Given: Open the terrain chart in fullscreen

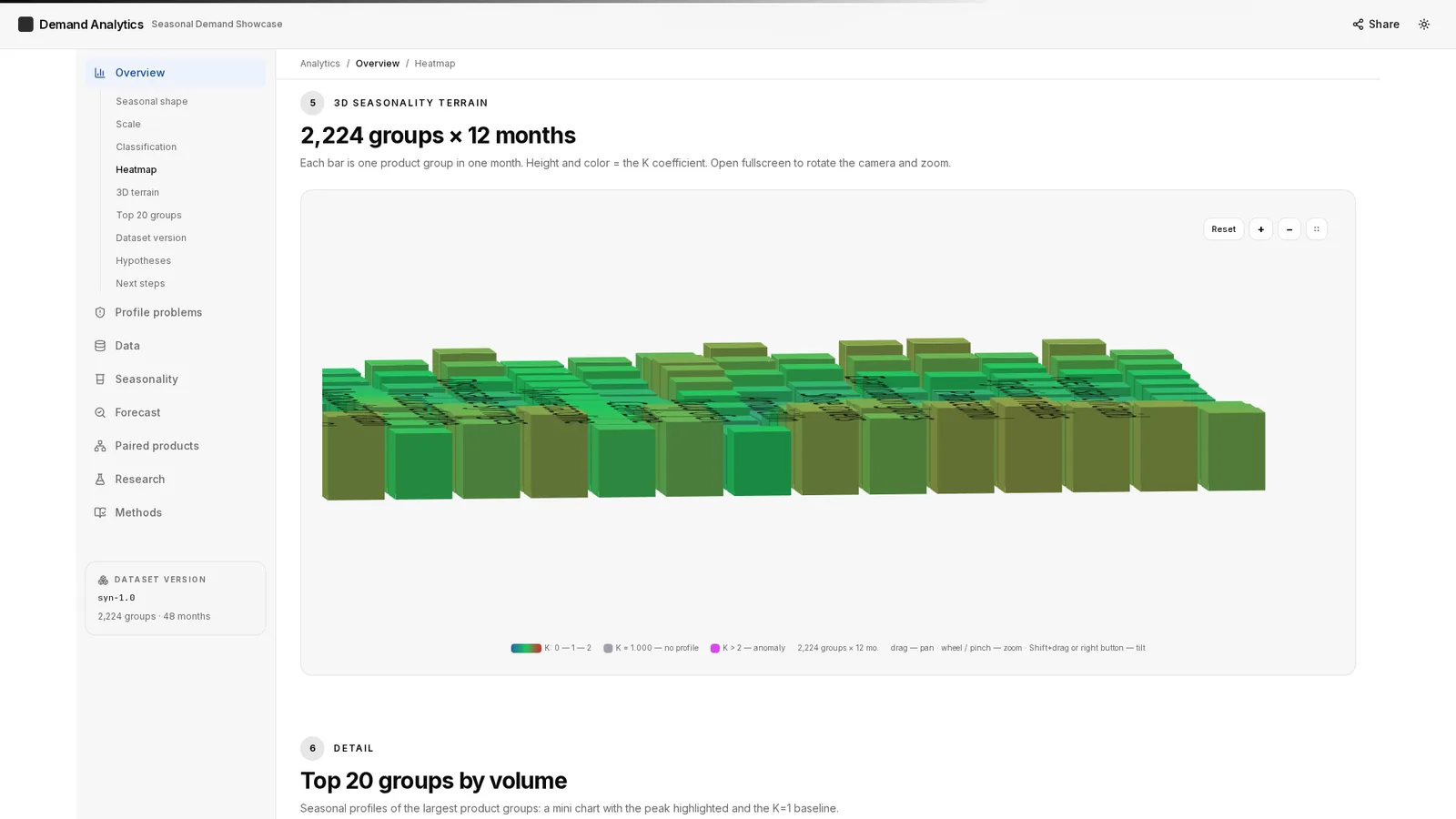Looking at the screenshot, I should [1317, 229].
